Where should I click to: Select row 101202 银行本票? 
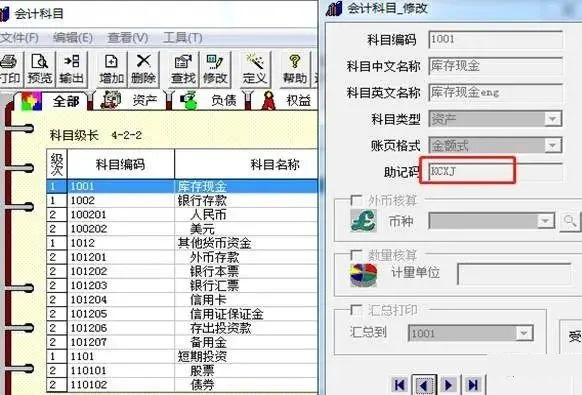tap(182, 271)
